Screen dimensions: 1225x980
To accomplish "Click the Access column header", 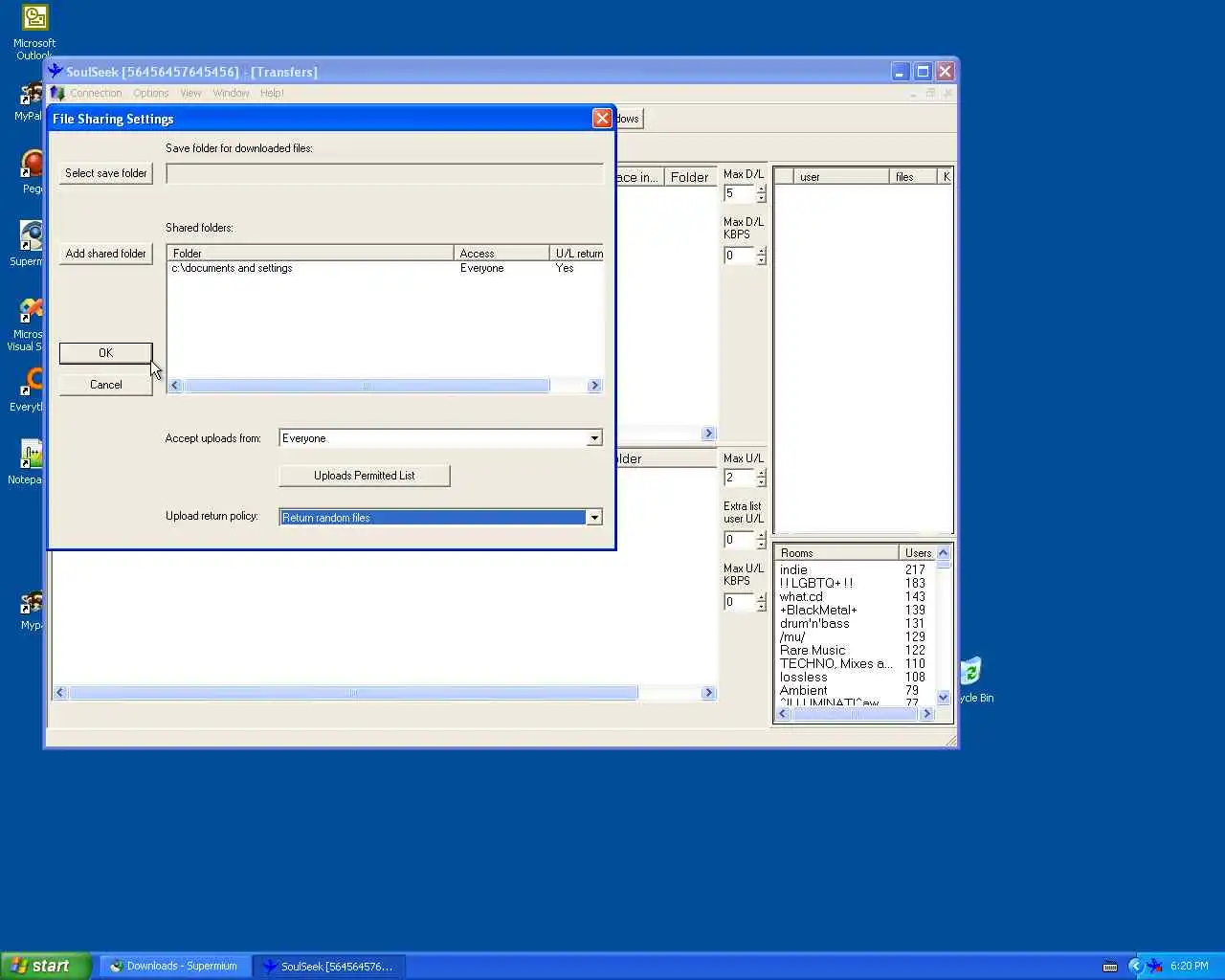I will [x=501, y=254].
